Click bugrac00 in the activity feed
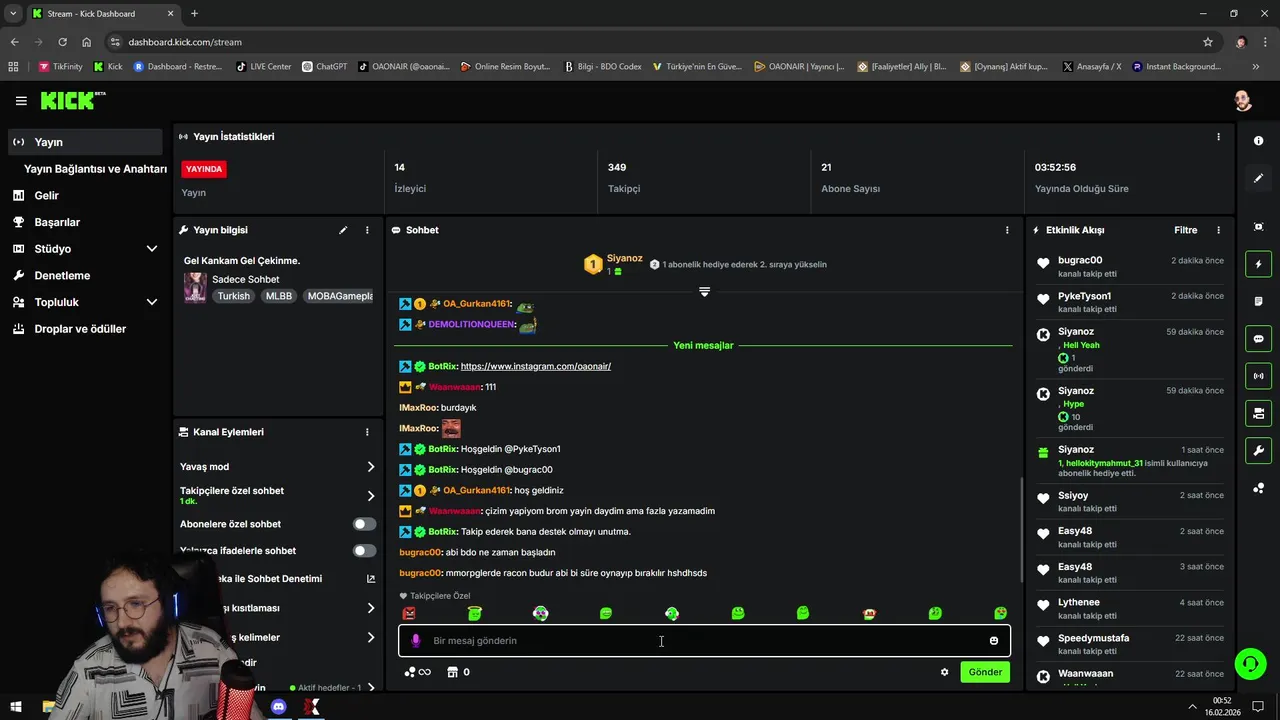 pos(1080,261)
